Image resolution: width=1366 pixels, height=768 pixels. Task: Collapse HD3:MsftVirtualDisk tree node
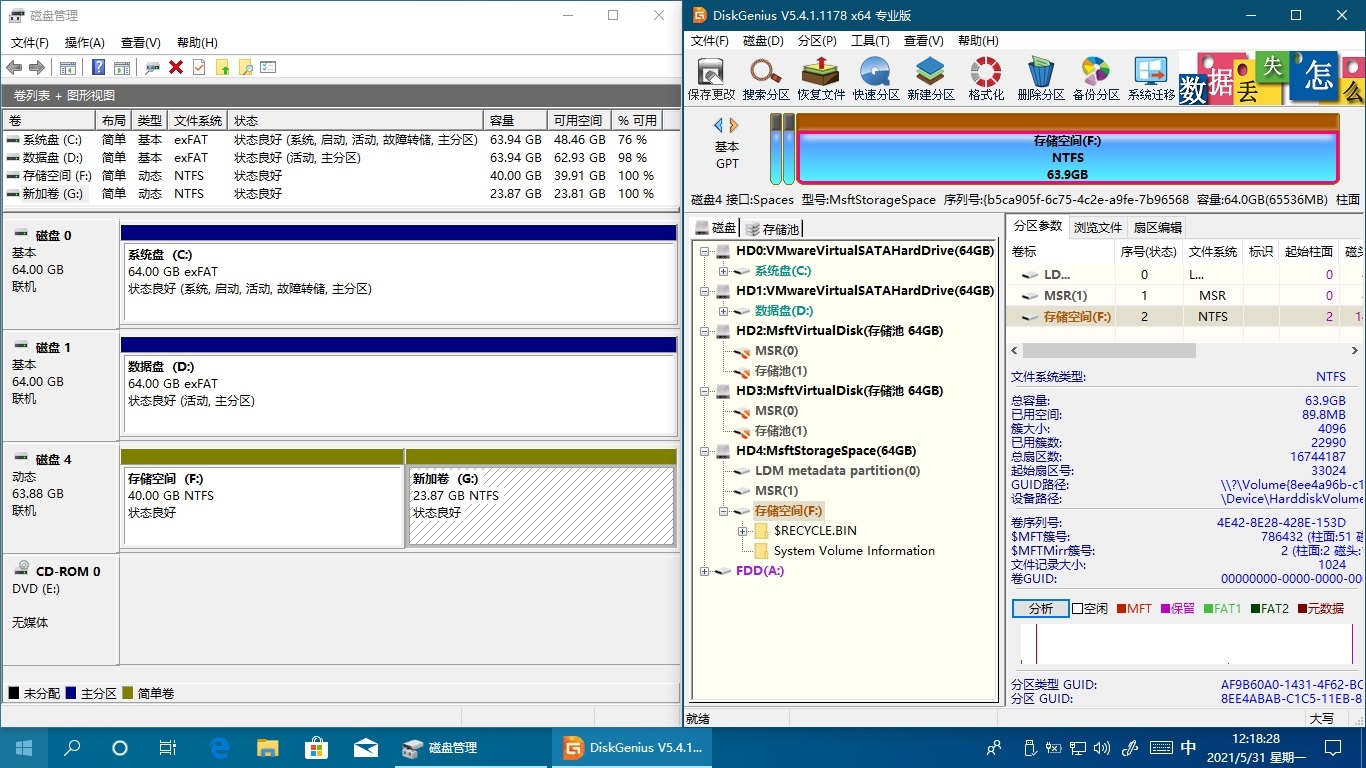pyautogui.click(x=704, y=391)
